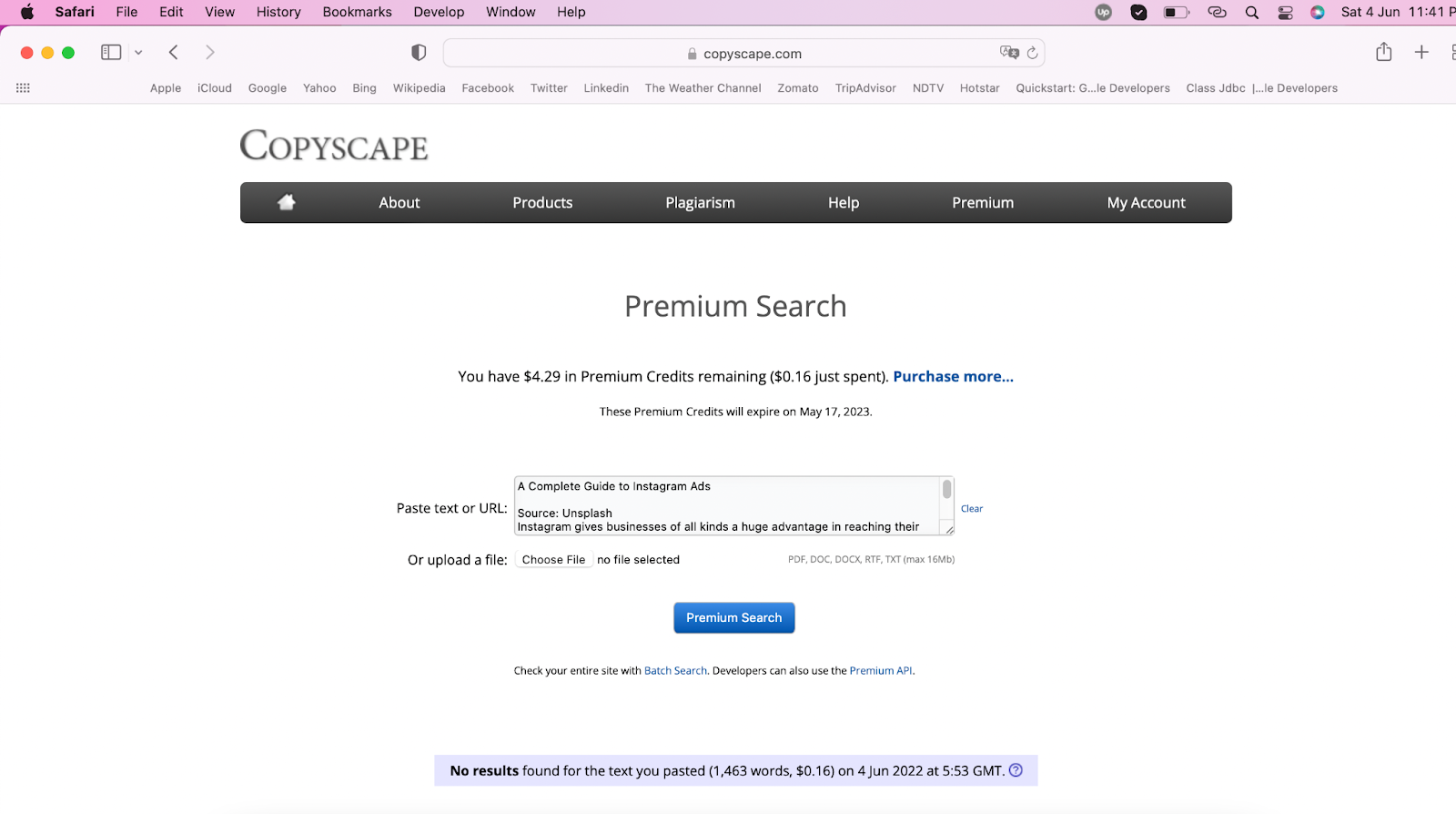Image resolution: width=1456 pixels, height=814 pixels.
Task: Toggle the Safari sidebar
Action: [111, 53]
